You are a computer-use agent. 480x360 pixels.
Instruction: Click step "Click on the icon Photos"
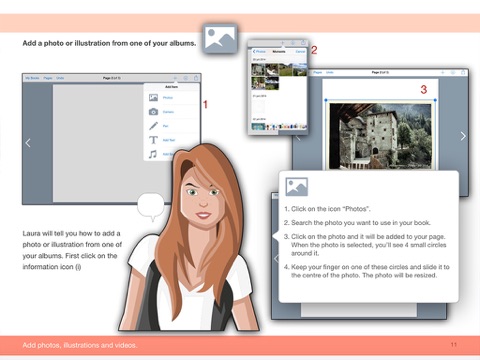point(327,209)
